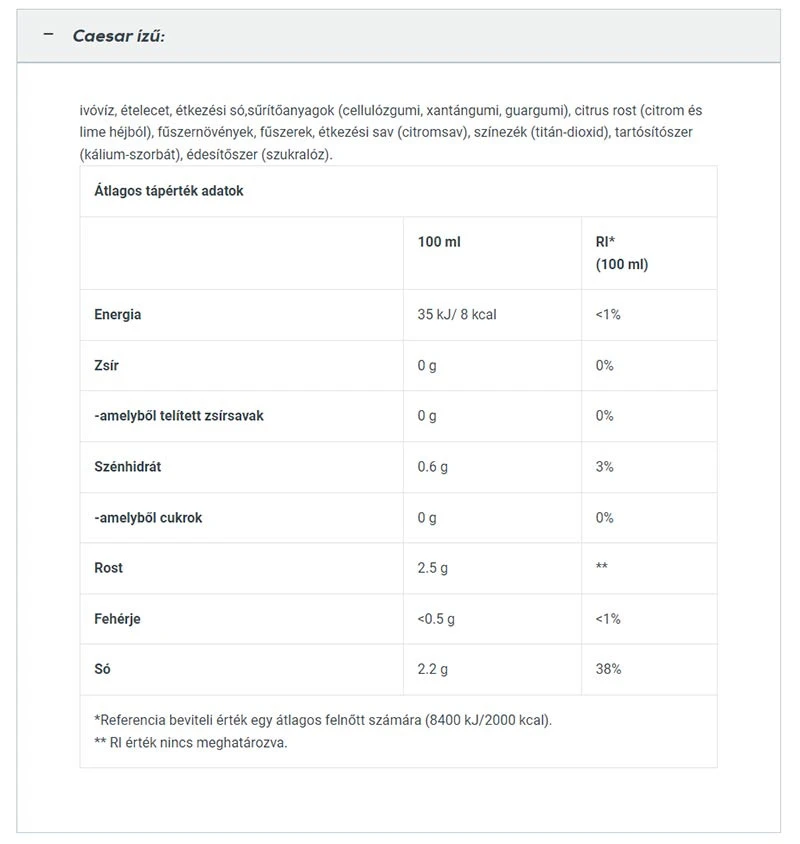Click the 2.5 g fiber value
800x844 pixels.
click(x=430, y=567)
